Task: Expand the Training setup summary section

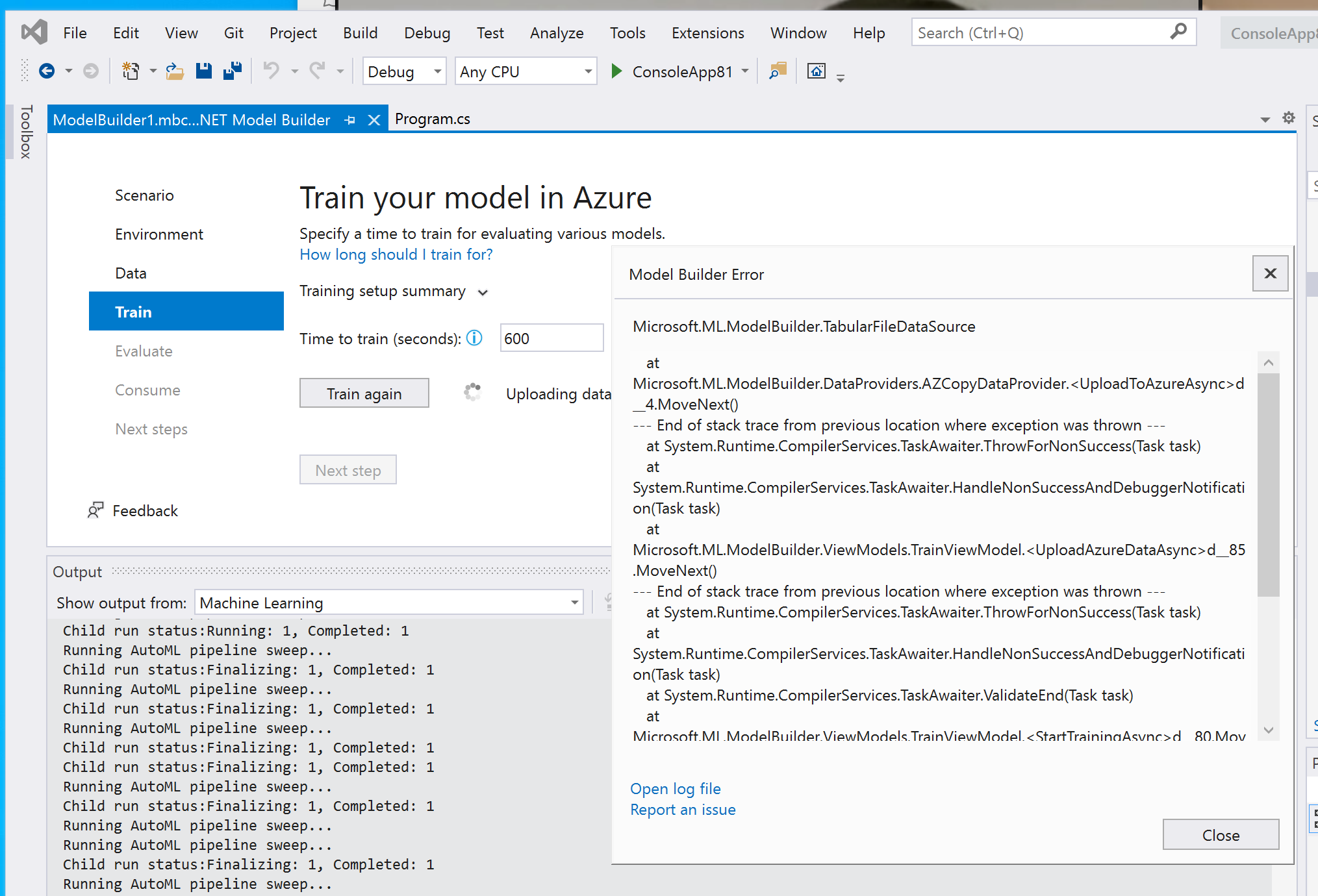Action: click(x=483, y=292)
